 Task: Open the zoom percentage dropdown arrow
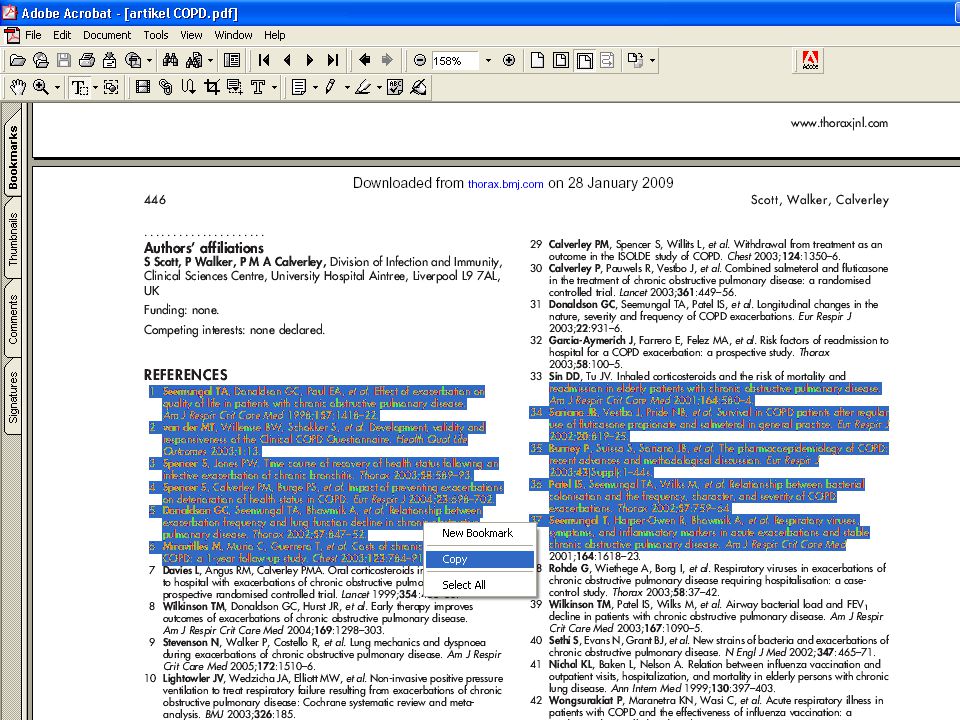(488, 61)
